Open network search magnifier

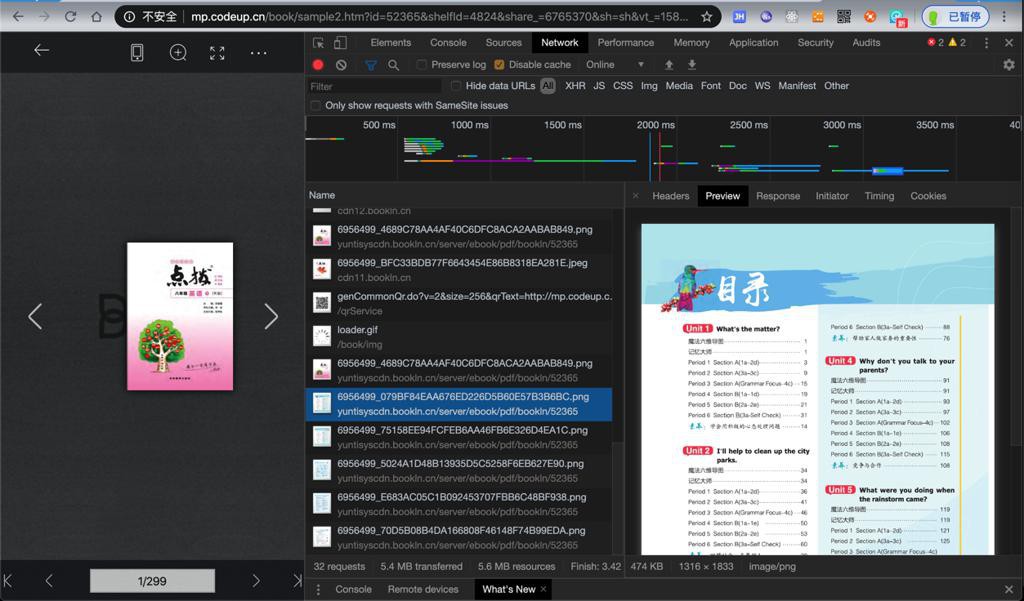(393, 65)
